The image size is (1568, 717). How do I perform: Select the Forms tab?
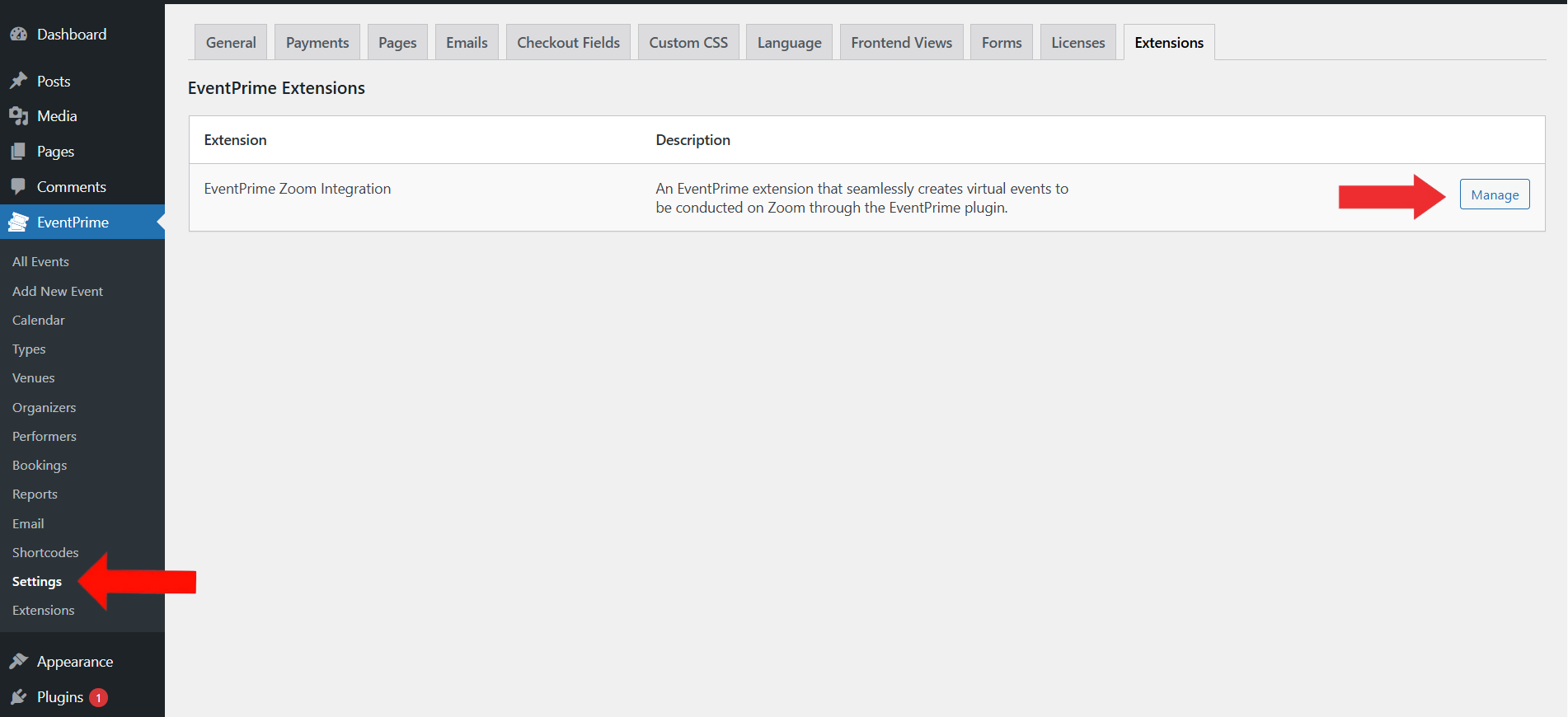[1002, 43]
